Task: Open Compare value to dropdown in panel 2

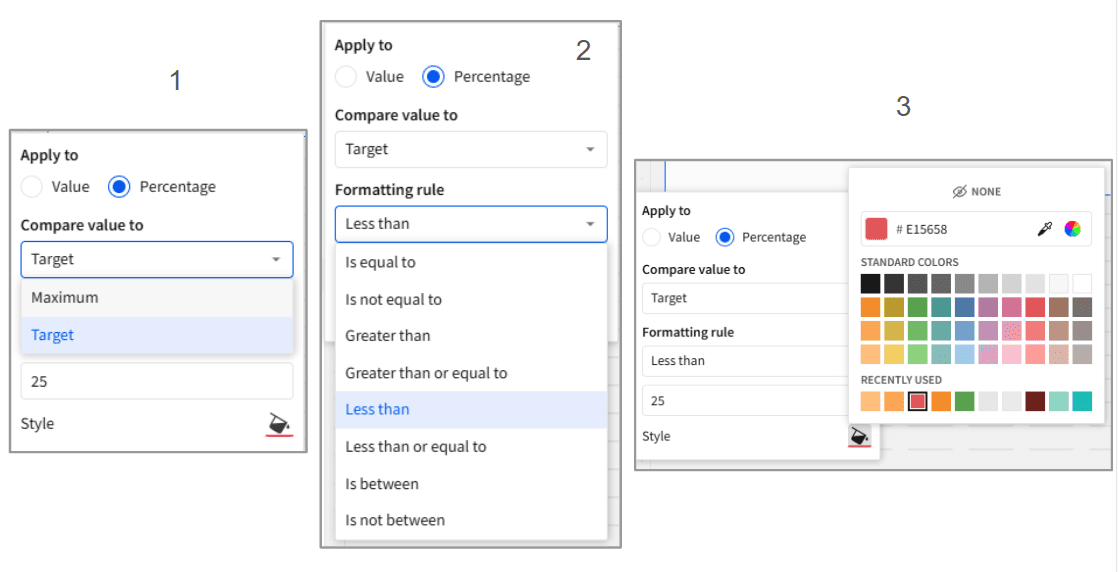Action: point(470,149)
